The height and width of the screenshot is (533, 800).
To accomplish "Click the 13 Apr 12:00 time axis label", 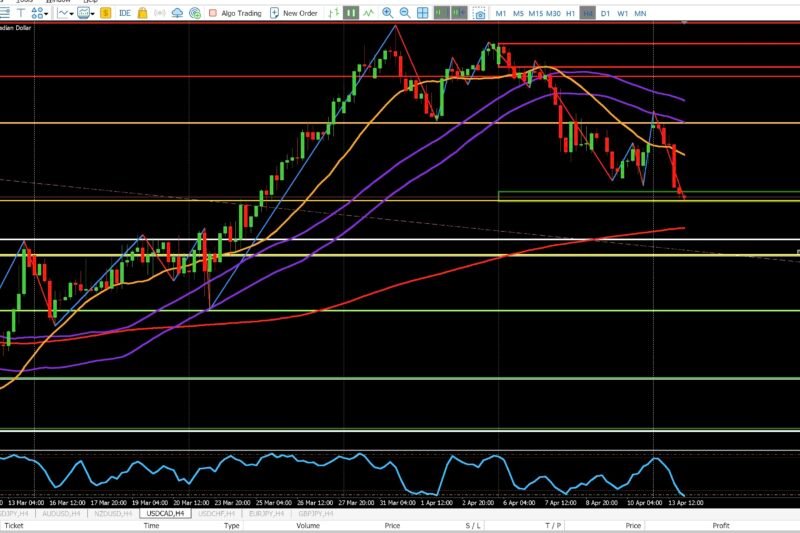I will pos(686,503).
